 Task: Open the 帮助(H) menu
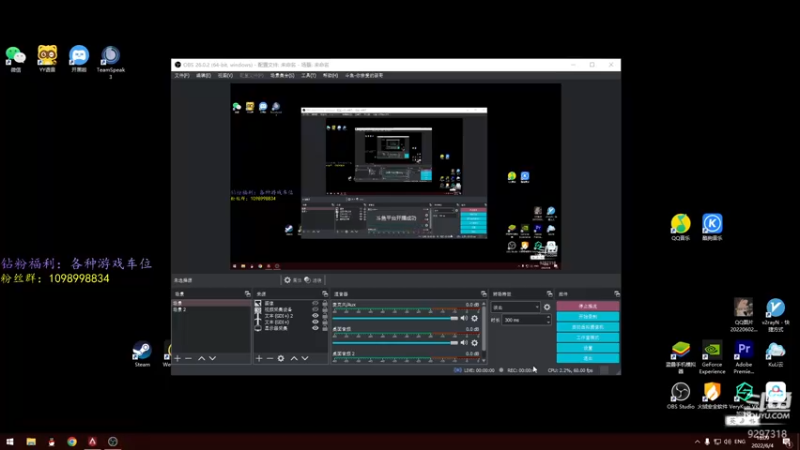coord(330,76)
